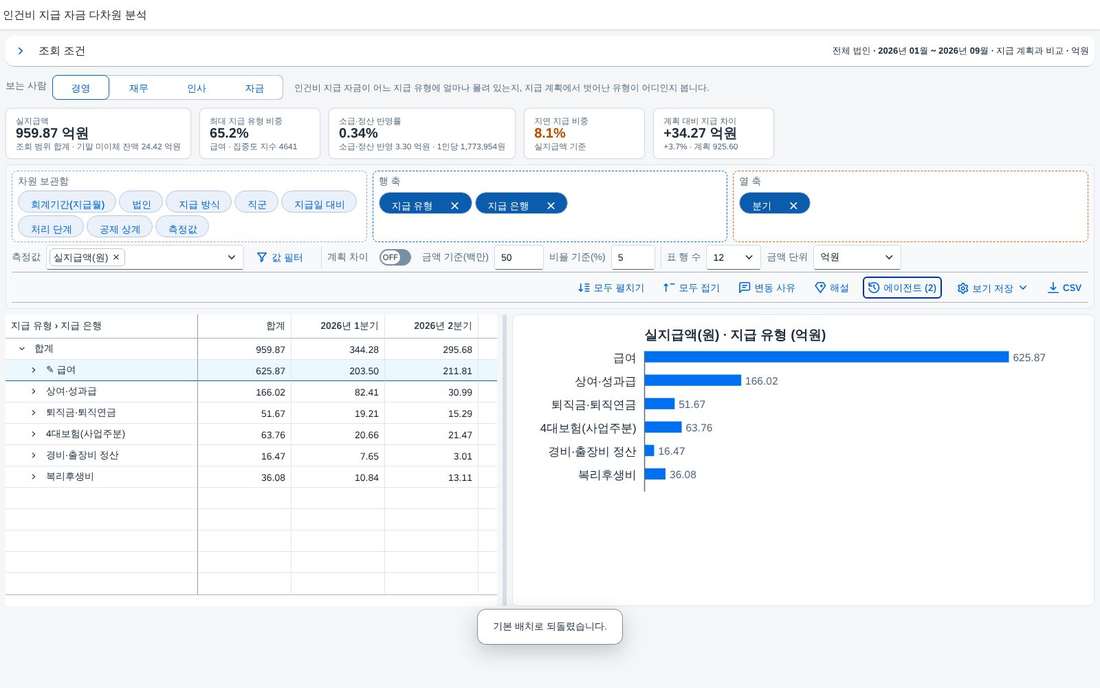Click the 기본 배치로 되돌렸습니다 toast message
The width and height of the screenshot is (1100, 688).
click(550, 626)
